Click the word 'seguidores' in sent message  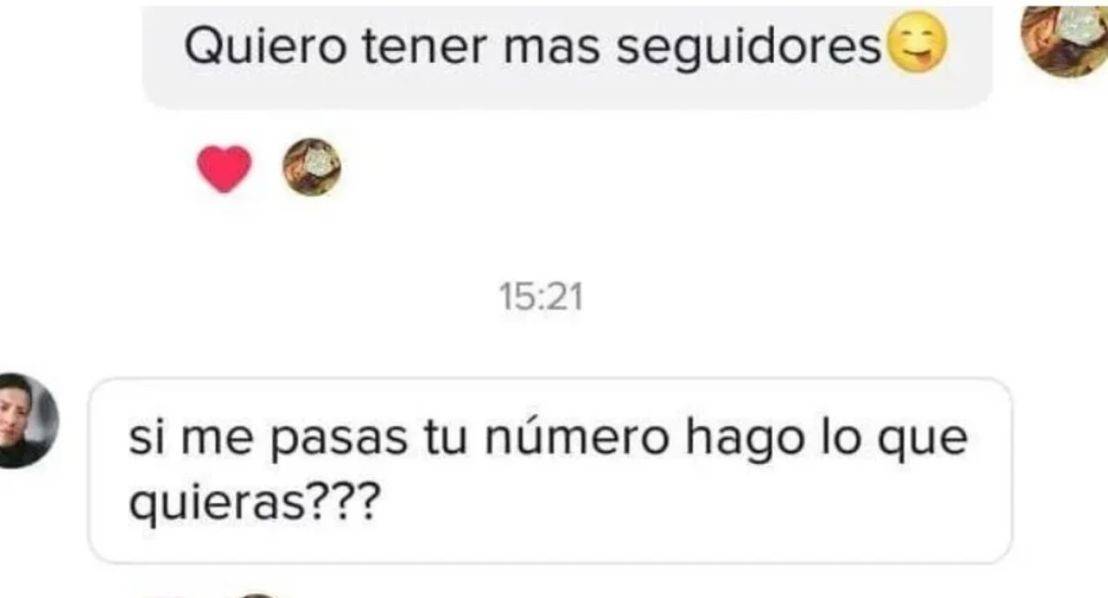pos(749,49)
